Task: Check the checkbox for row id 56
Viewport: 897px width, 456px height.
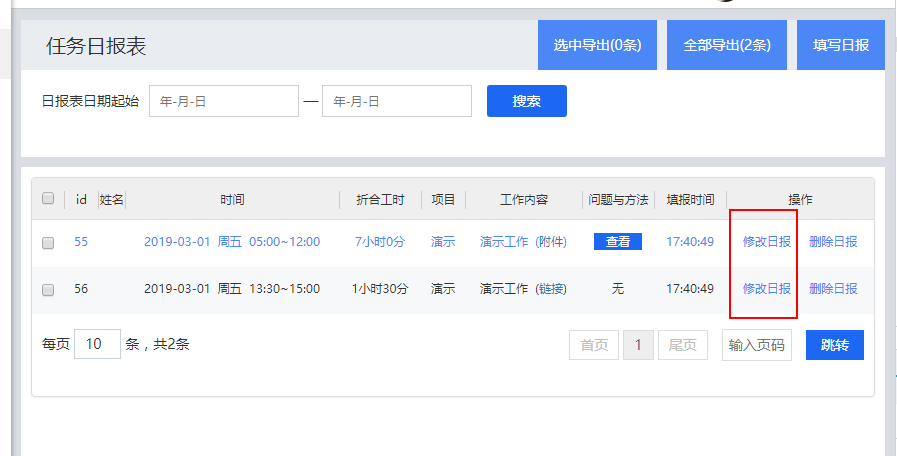Action: pyautogui.click(x=48, y=290)
